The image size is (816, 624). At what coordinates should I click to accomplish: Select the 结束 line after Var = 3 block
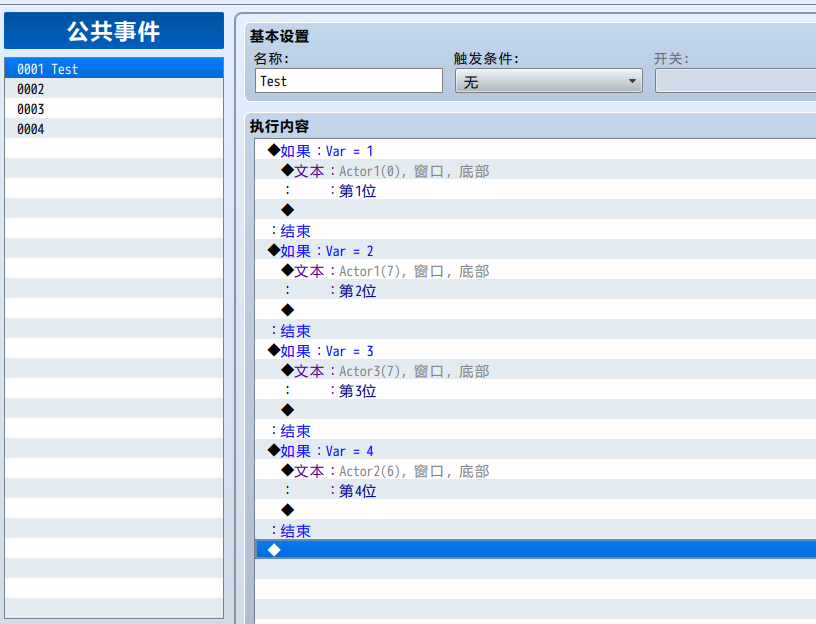tap(536, 430)
